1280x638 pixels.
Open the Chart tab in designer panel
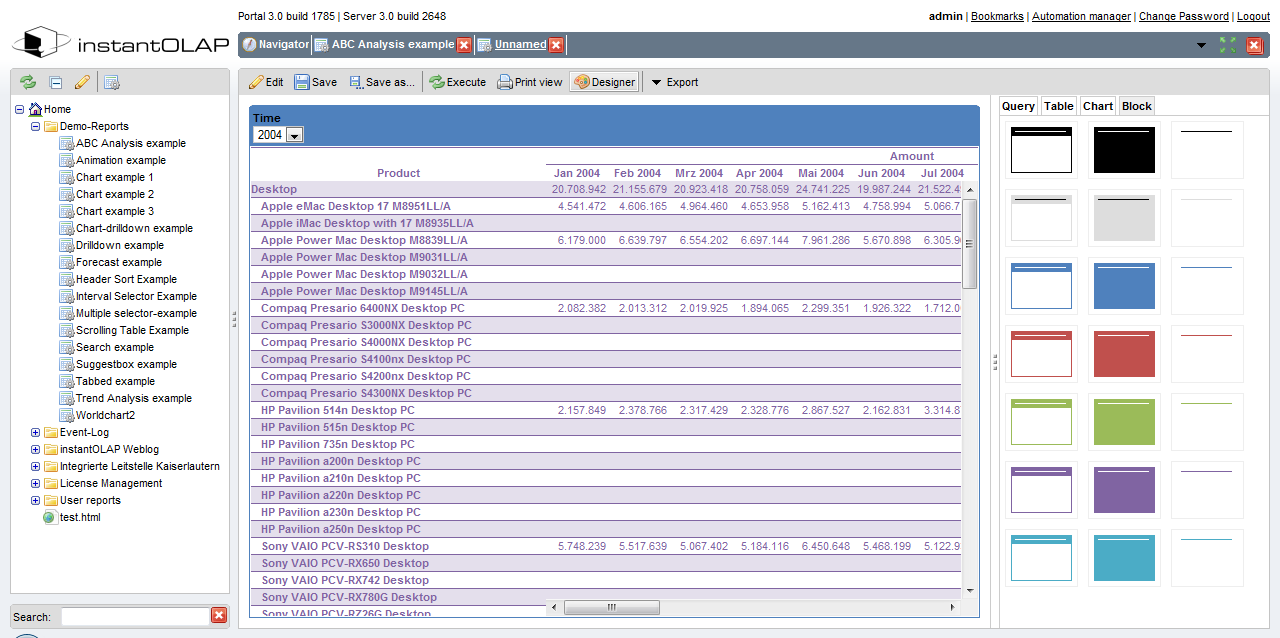coord(1098,106)
